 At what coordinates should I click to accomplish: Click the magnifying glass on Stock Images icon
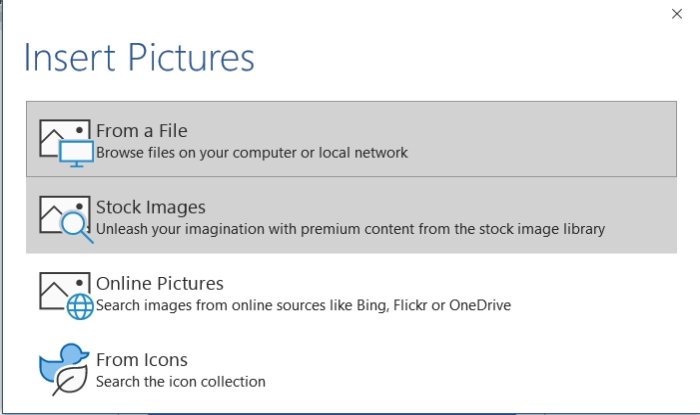(76, 229)
